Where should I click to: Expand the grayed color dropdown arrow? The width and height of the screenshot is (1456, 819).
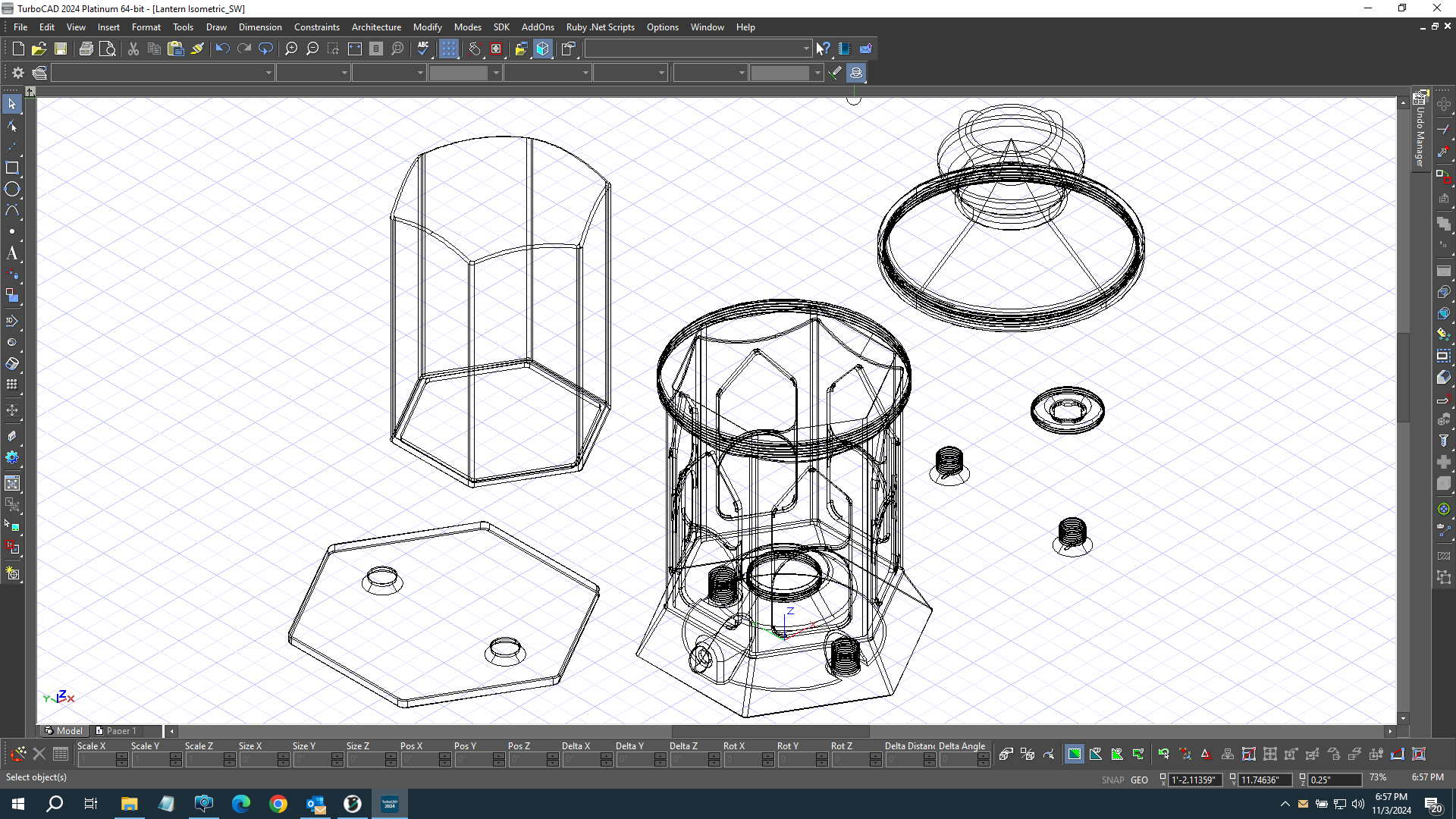[496, 73]
